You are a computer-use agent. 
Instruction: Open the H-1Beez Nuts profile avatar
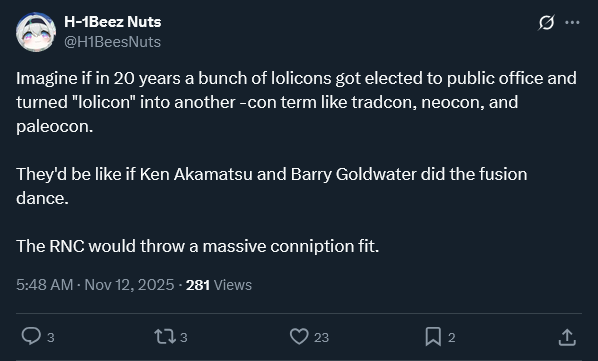(36, 32)
